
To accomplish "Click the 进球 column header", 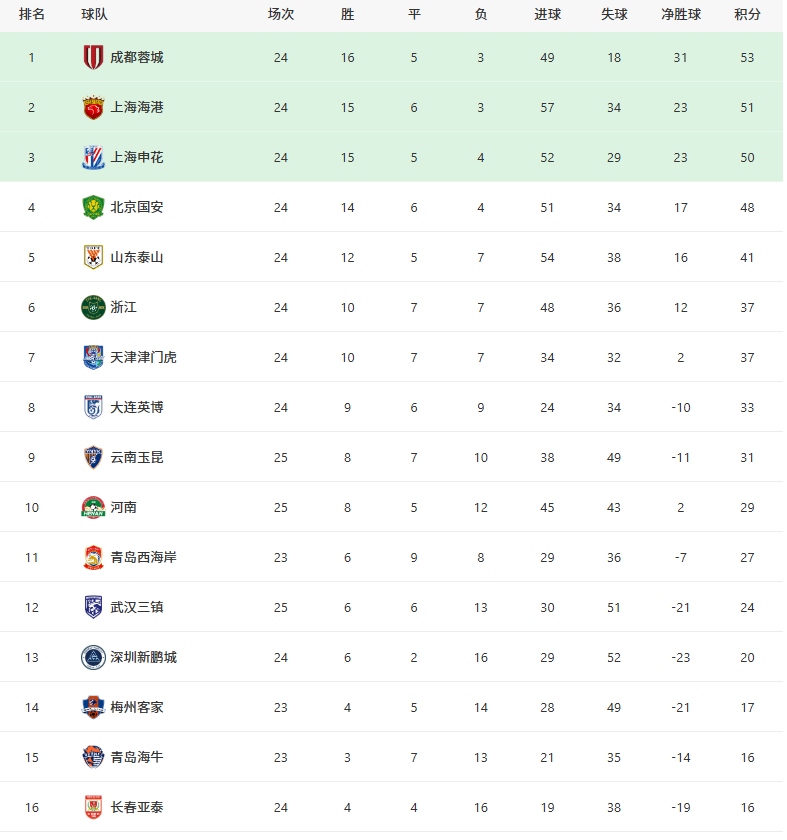I will (x=548, y=14).
